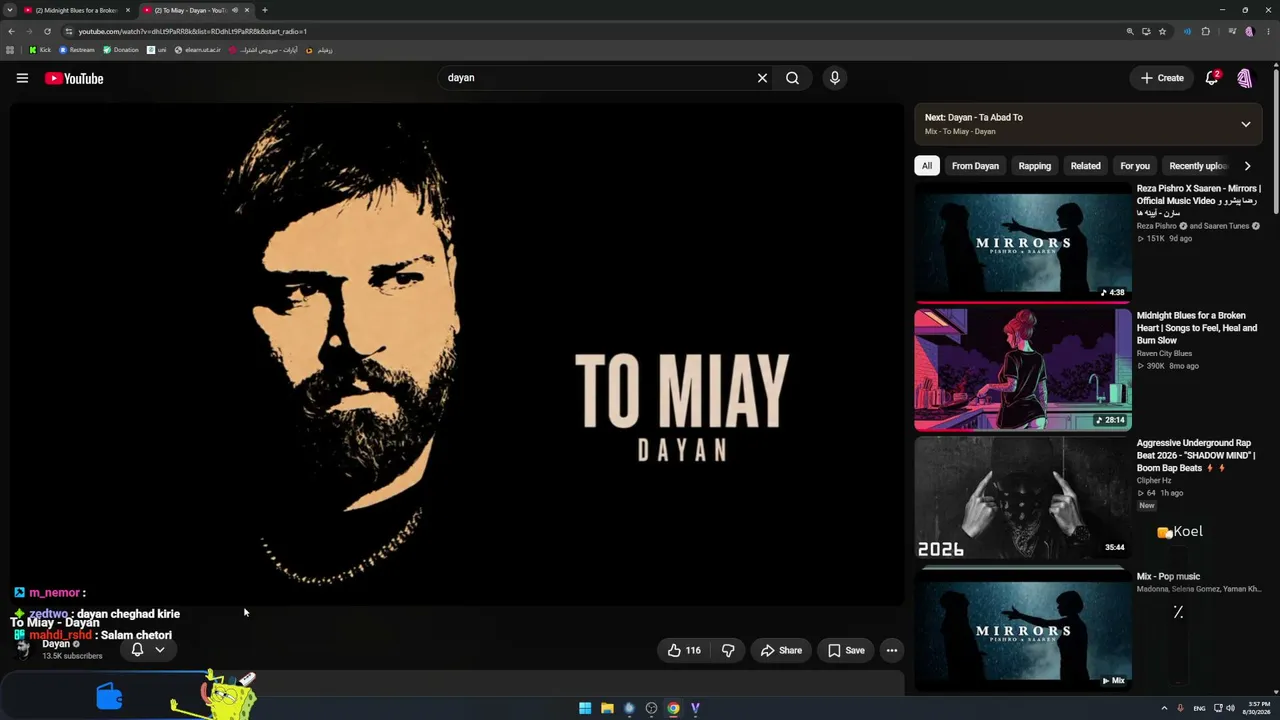The width and height of the screenshot is (1280, 720).
Task: Open the media controls toolbar icon
Action: (1232, 31)
